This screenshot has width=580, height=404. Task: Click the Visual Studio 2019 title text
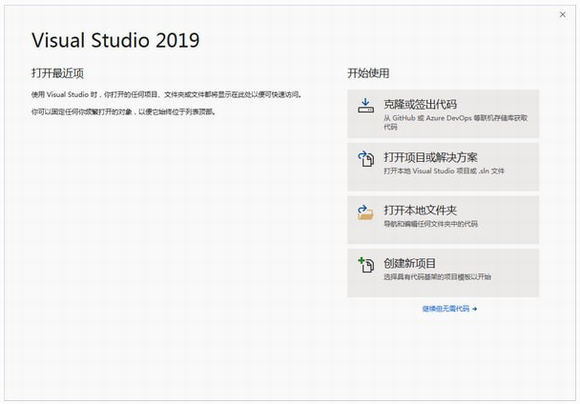[x=116, y=40]
